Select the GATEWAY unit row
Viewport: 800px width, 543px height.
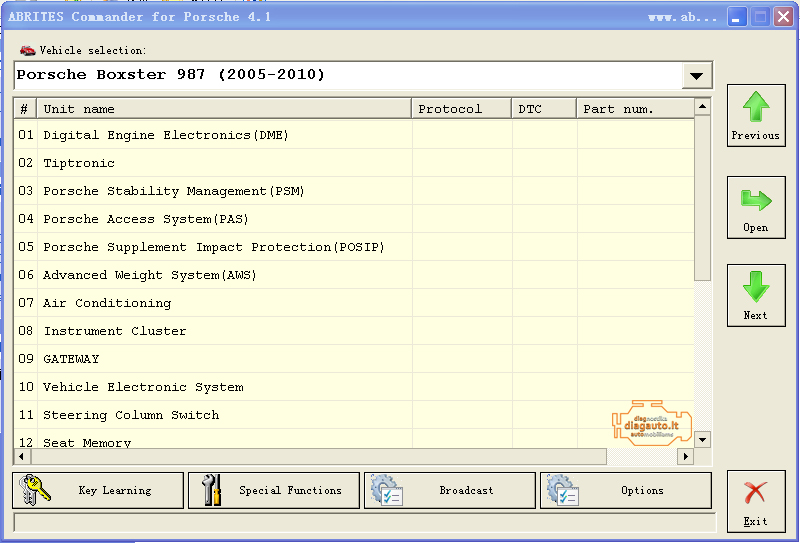71,359
